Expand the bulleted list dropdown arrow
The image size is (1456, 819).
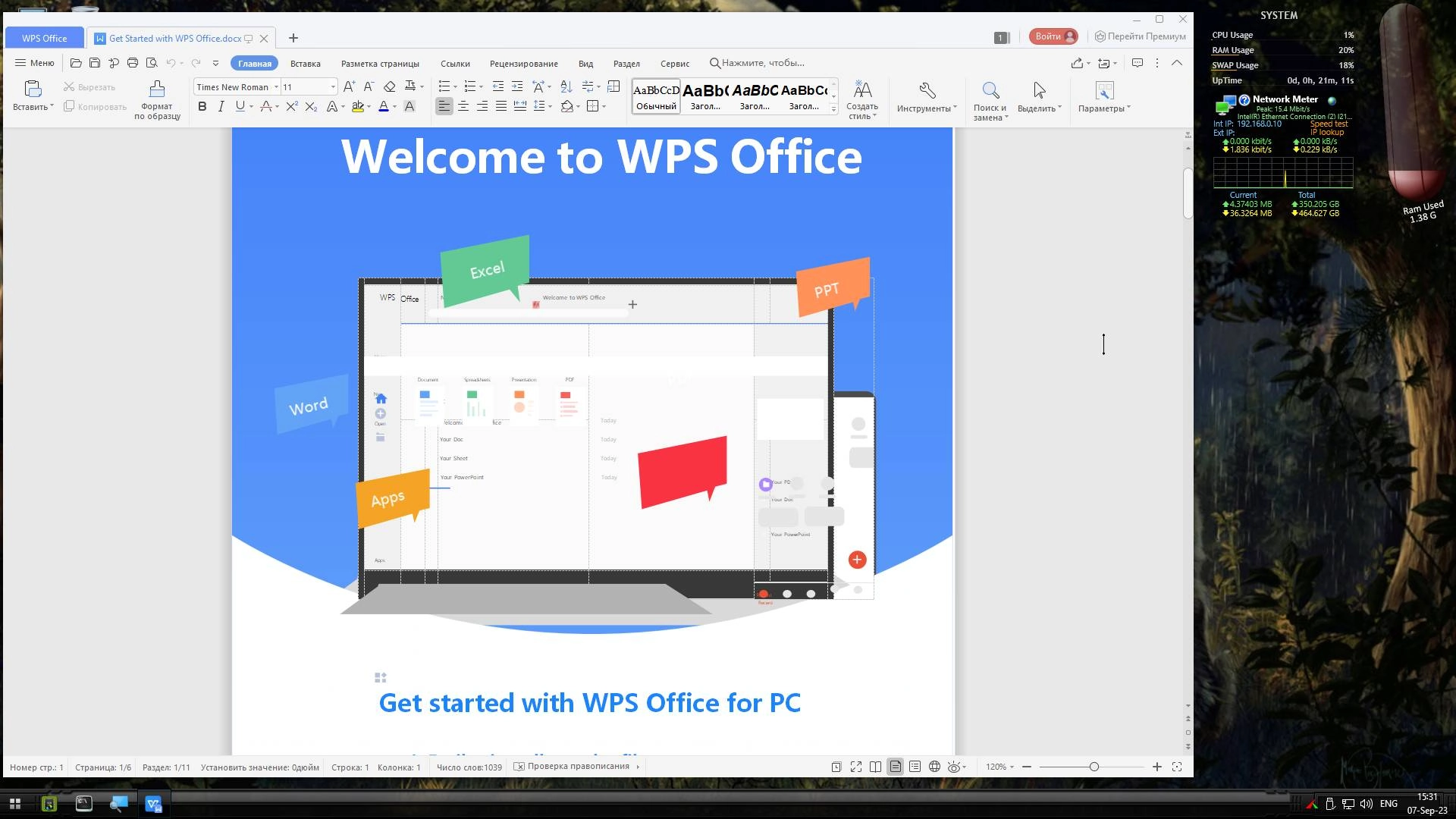click(455, 87)
